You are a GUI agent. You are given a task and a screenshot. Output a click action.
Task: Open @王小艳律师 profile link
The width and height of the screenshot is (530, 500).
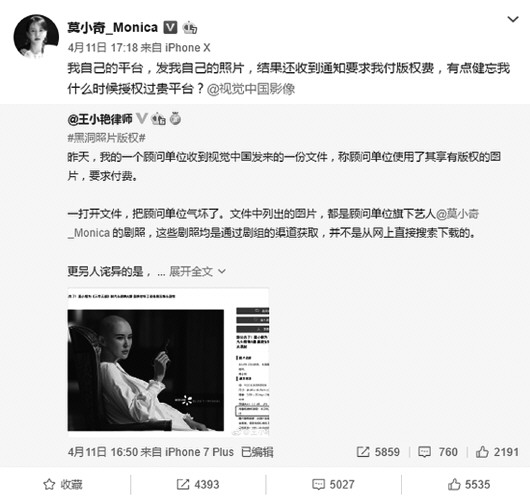pyautogui.click(x=100, y=119)
